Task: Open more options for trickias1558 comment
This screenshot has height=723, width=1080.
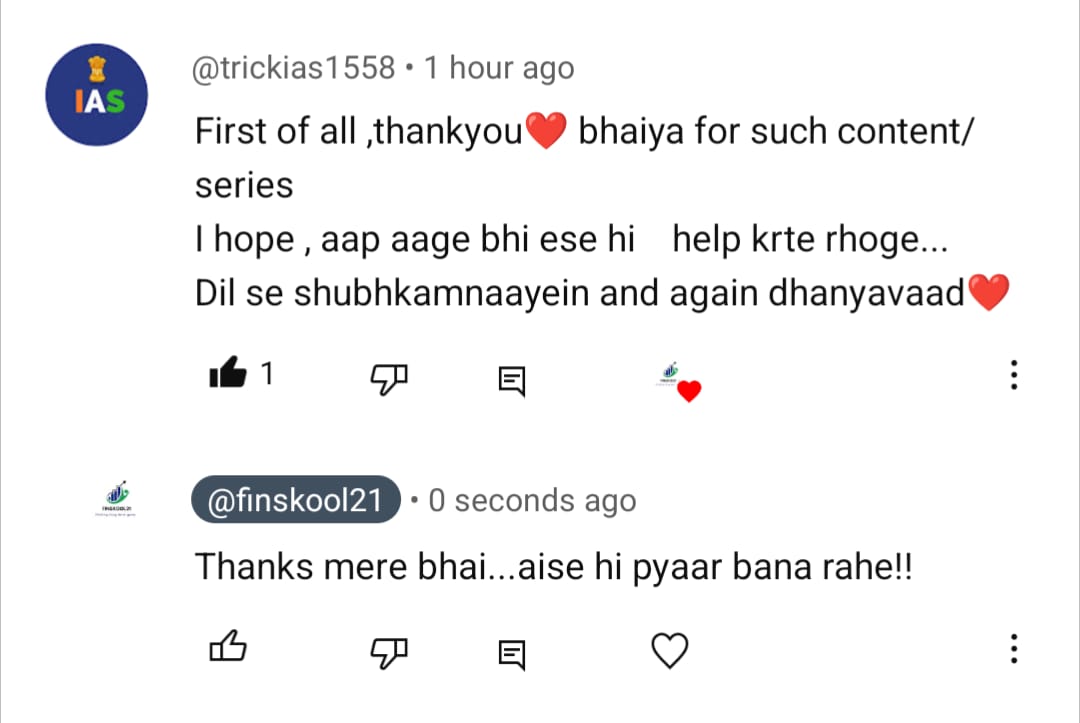Action: [1013, 376]
